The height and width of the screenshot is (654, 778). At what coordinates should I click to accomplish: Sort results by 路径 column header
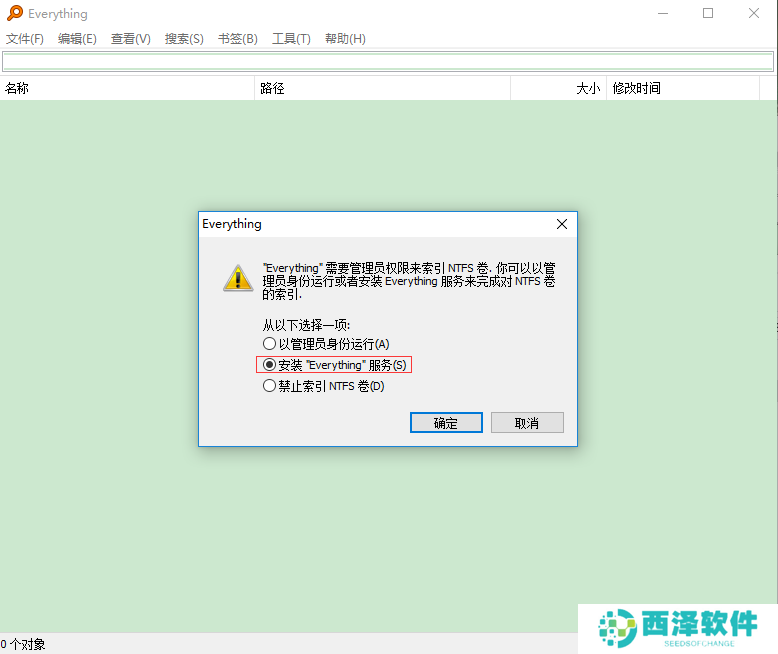[383, 88]
